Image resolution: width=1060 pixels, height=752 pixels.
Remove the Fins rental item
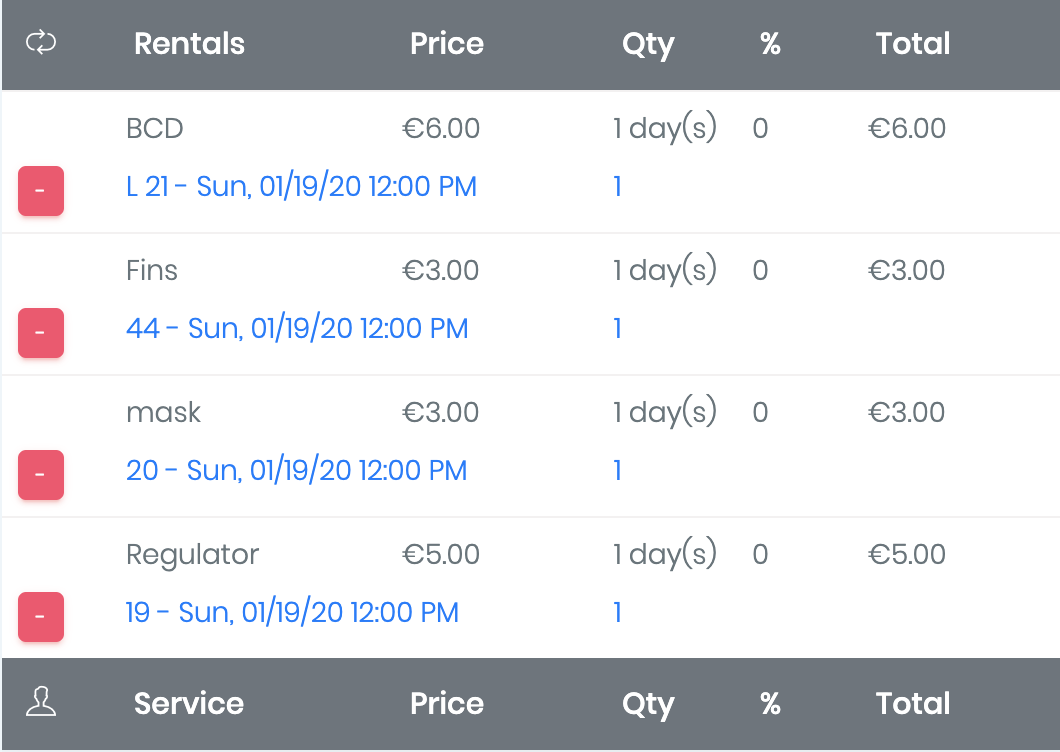(x=41, y=333)
